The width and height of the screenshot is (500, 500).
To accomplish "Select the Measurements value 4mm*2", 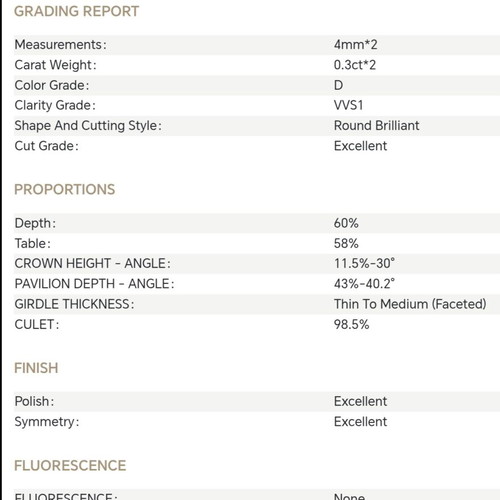I will 355,45.
